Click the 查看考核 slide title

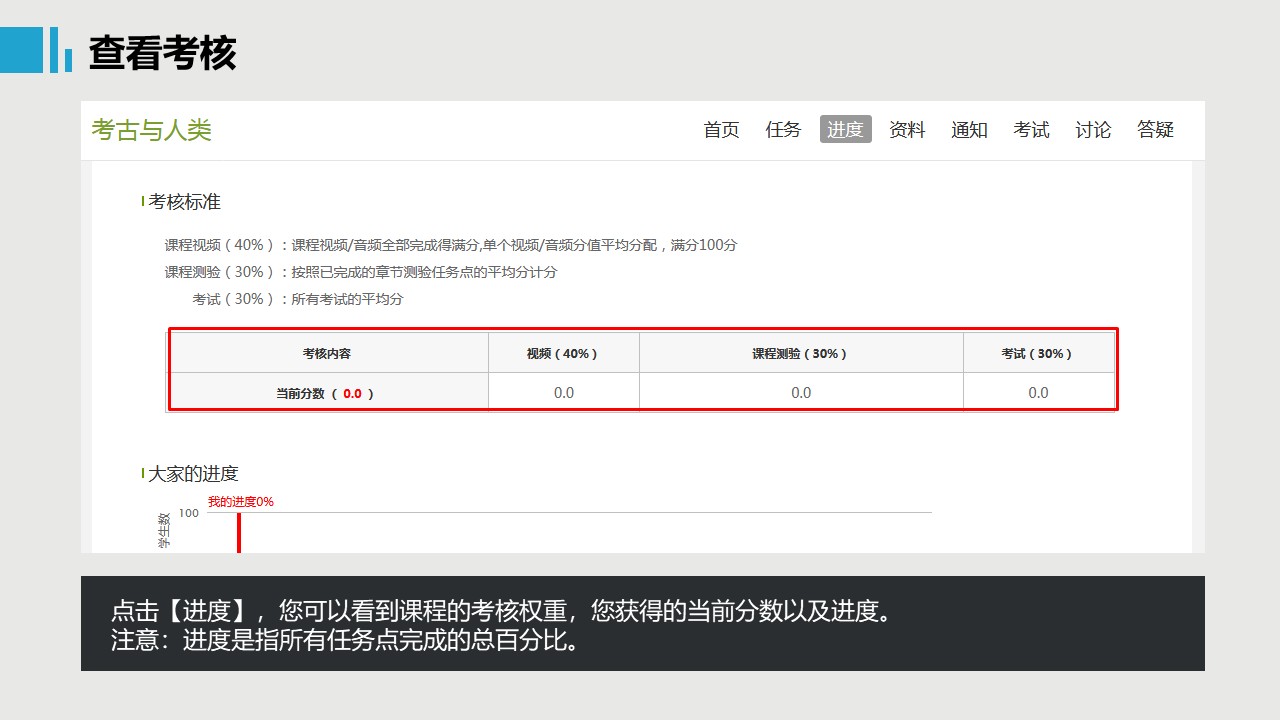[162, 53]
